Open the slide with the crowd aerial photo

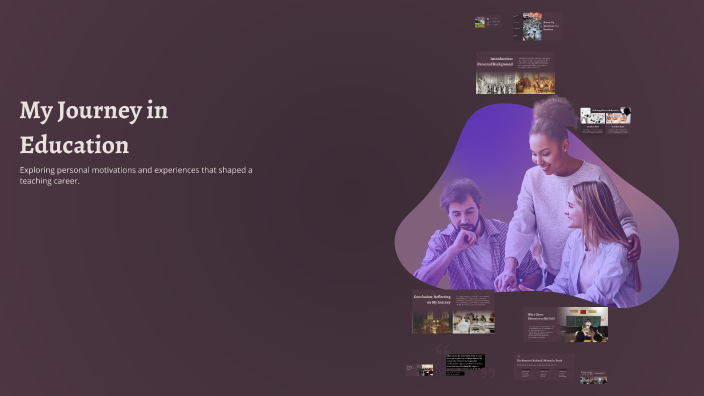tap(537, 26)
